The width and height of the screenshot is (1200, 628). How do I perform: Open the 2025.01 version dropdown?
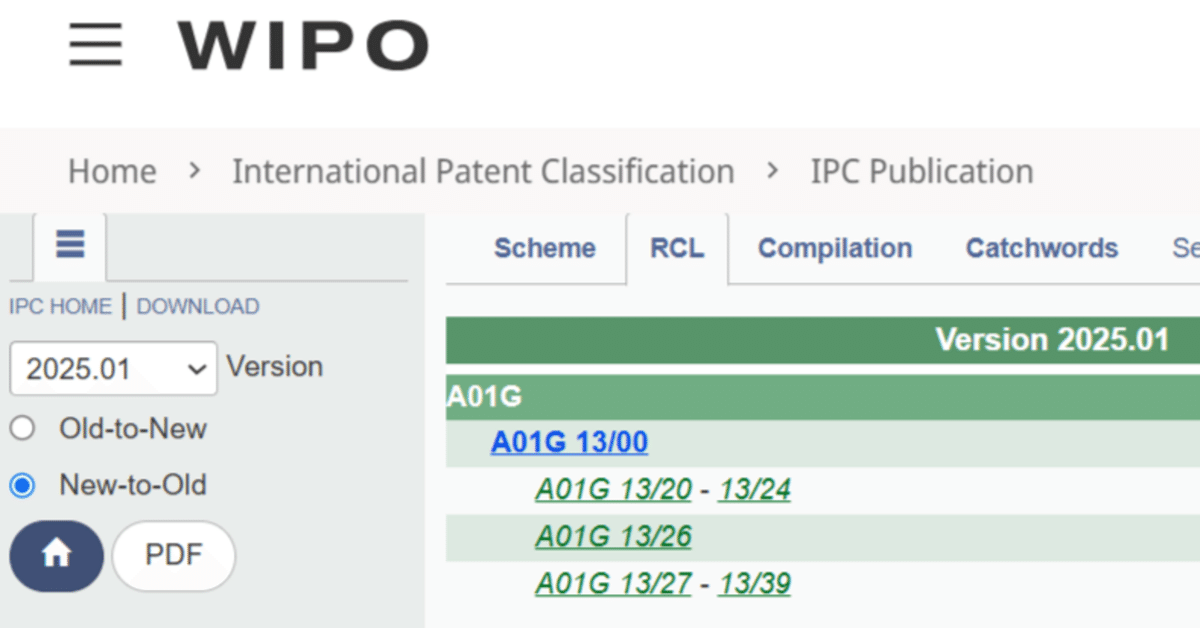tap(113, 369)
